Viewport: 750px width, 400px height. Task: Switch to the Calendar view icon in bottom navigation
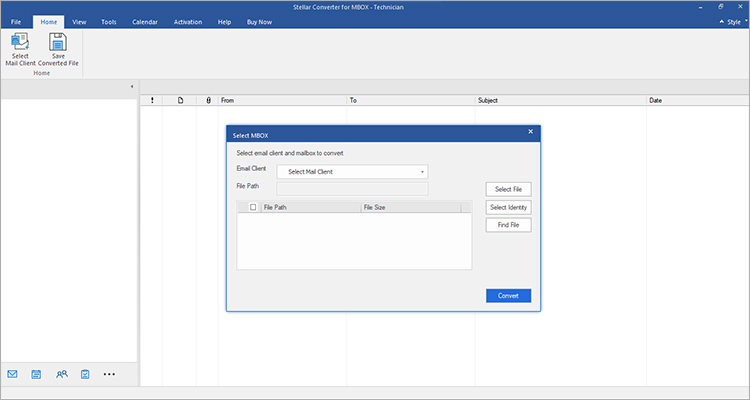37,374
